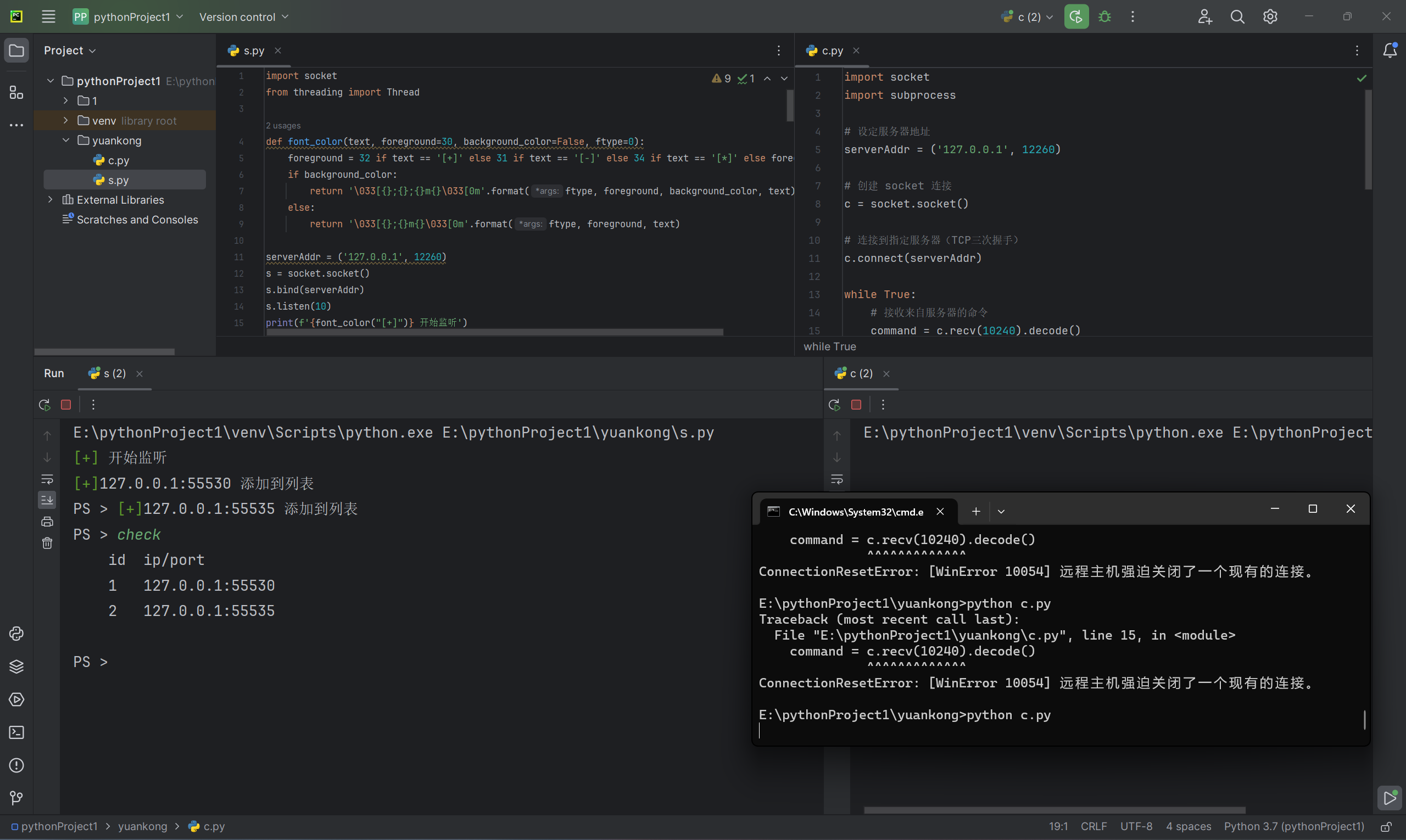This screenshot has width=1406, height=840.
Task: Toggle read-only lock in status bar
Action: pyautogui.click(x=1386, y=826)
